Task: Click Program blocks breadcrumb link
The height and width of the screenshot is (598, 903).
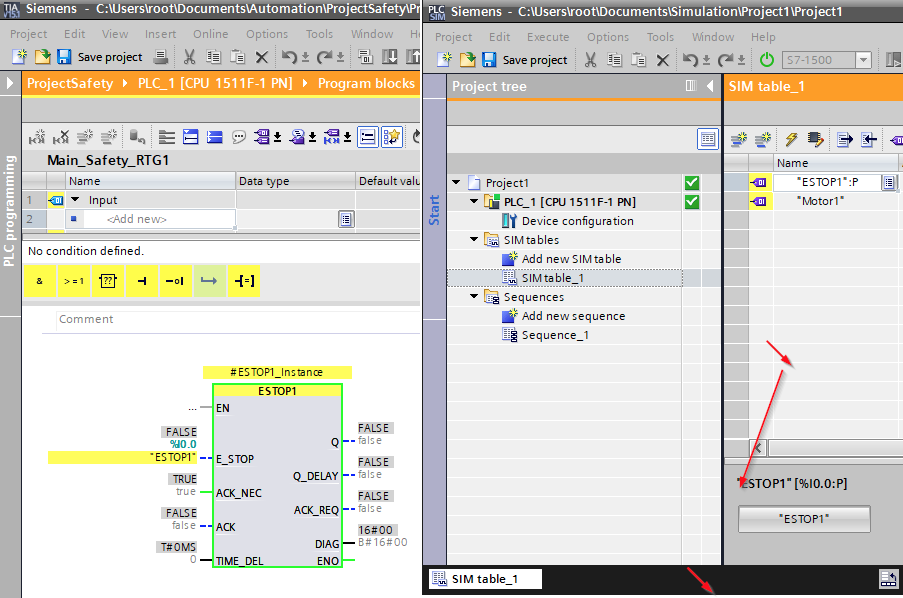Action: click(x=366, y=84)
